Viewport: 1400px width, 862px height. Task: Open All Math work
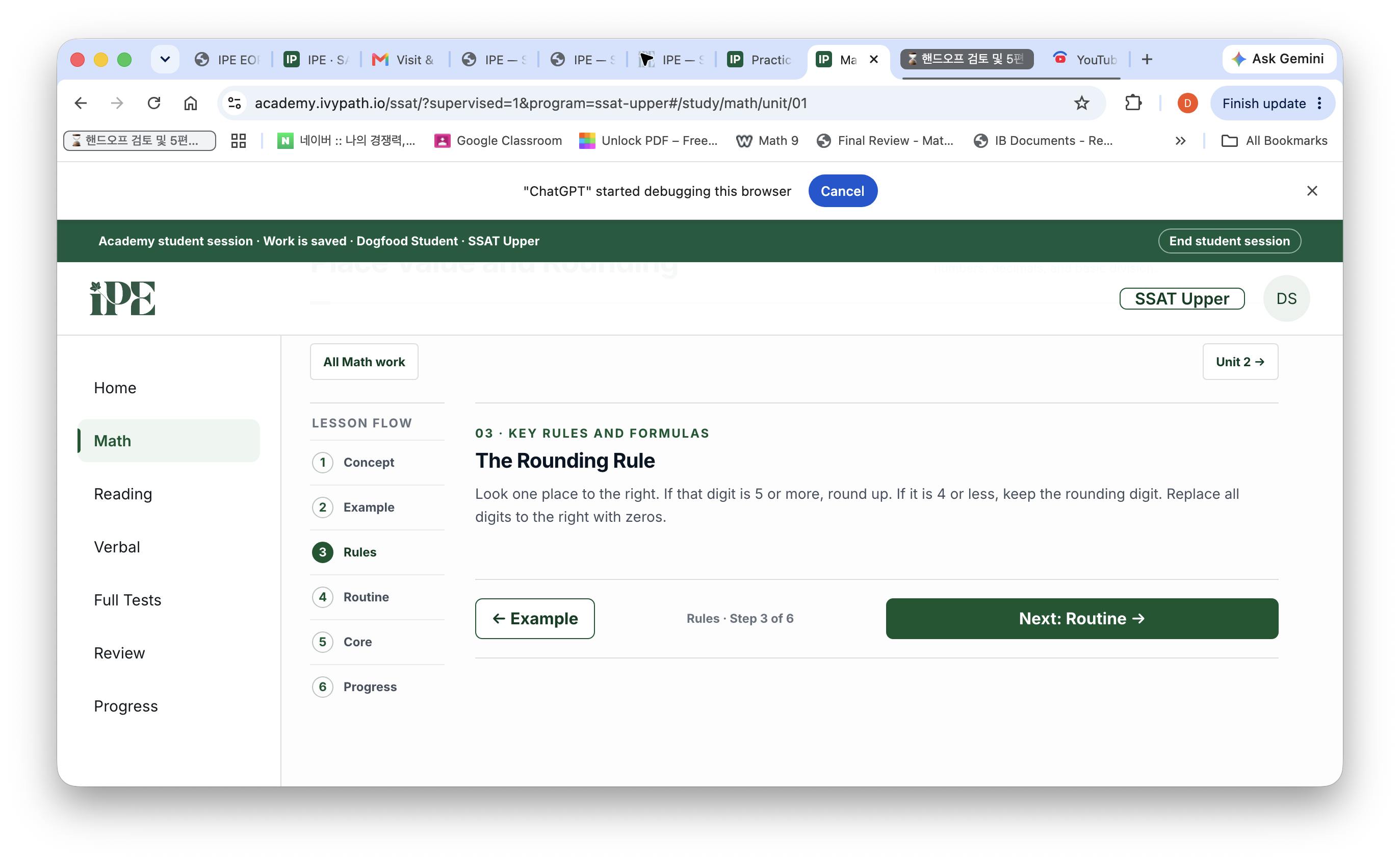(x=364, y=362)
